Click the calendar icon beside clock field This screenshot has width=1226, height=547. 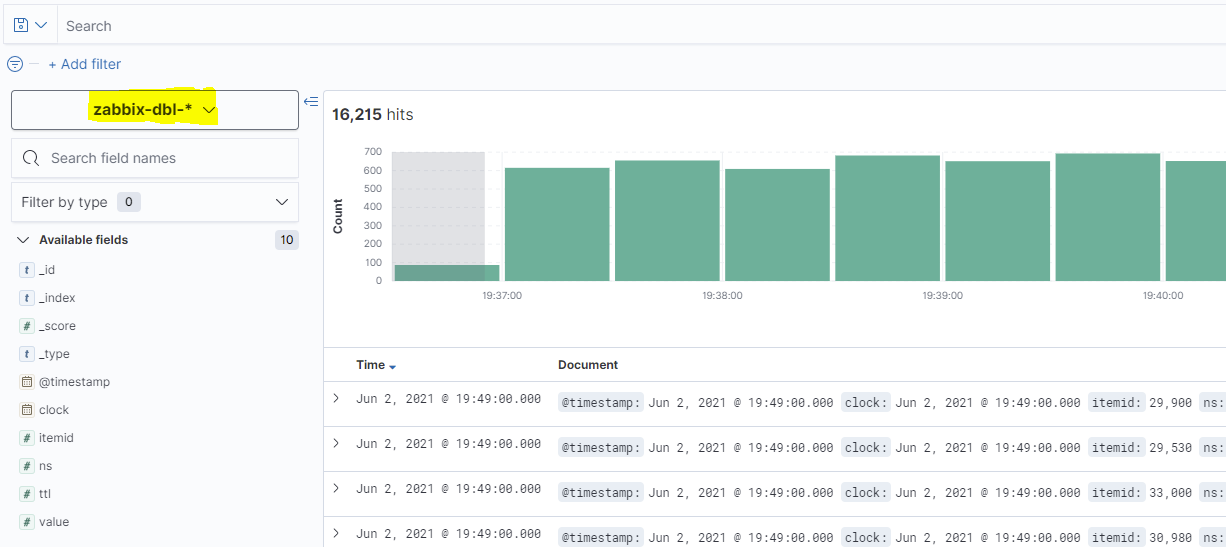click(27, 410)
